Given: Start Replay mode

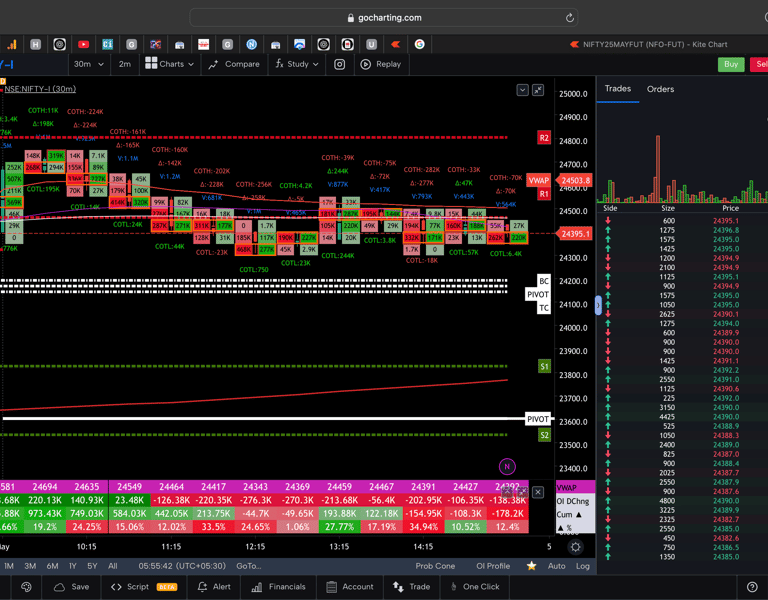Looking at the screenshot, I should (381, 64).
